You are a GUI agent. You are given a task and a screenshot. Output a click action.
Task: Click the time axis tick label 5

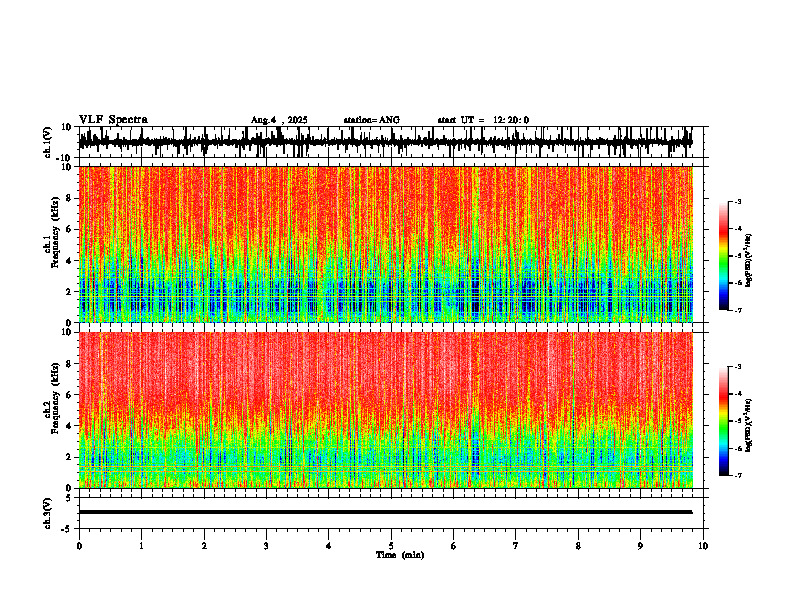coord(391,546)
